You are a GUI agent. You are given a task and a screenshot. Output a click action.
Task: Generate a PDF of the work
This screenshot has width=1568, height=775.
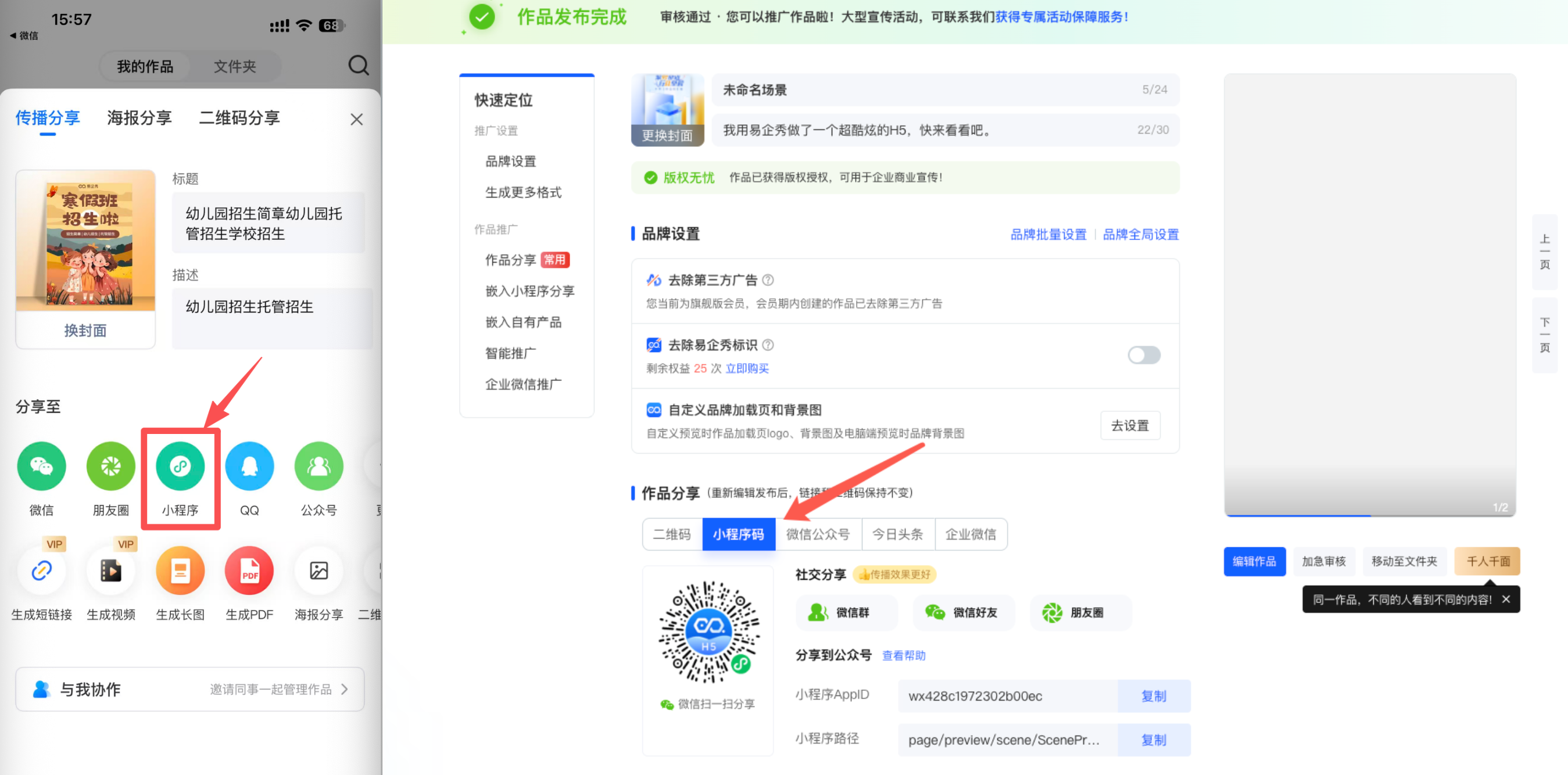249,571
